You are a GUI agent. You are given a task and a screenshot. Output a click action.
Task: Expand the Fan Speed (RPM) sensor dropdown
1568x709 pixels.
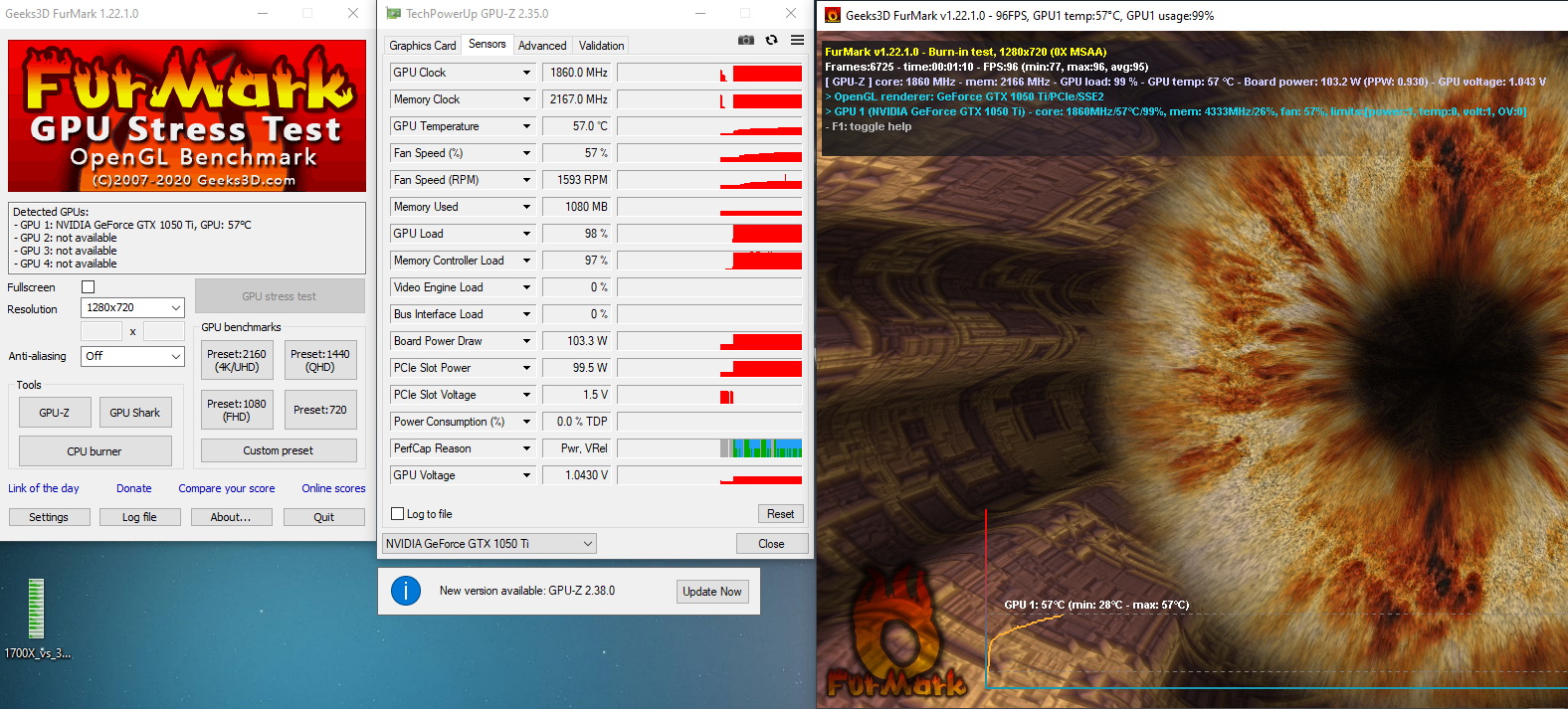tap(526, 180)
